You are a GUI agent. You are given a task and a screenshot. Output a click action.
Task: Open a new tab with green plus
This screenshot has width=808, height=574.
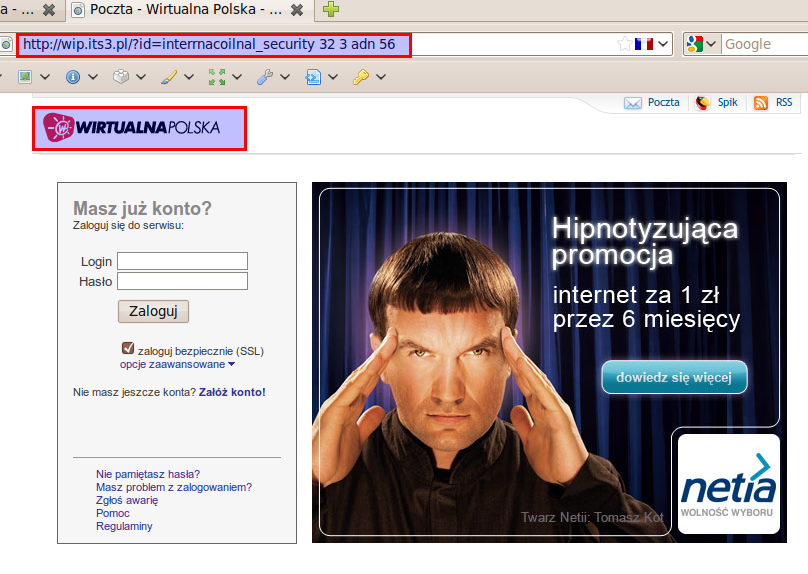click(x=331, y=9)
